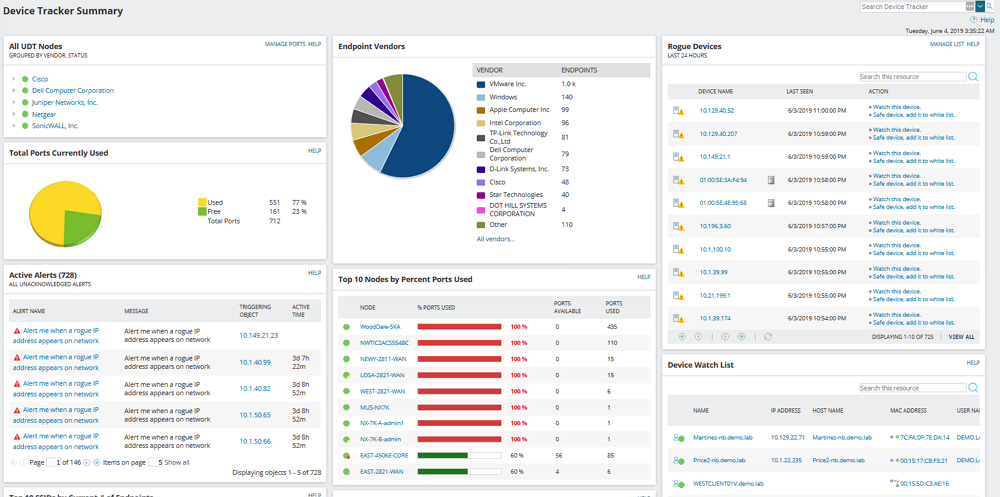The height and width of the screenshot is (497, 1000).
Task: Click the VMware Inc. dark blue legend swatch
Action: tap(481, 84)
